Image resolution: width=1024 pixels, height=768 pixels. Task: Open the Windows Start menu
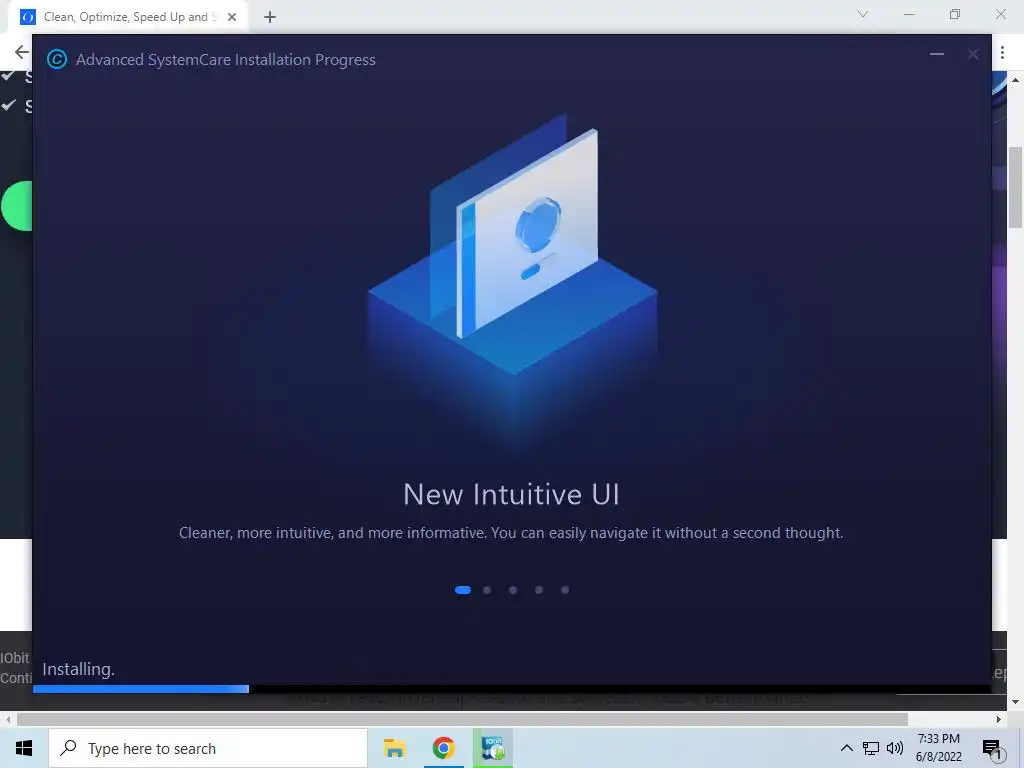[24, 748]
